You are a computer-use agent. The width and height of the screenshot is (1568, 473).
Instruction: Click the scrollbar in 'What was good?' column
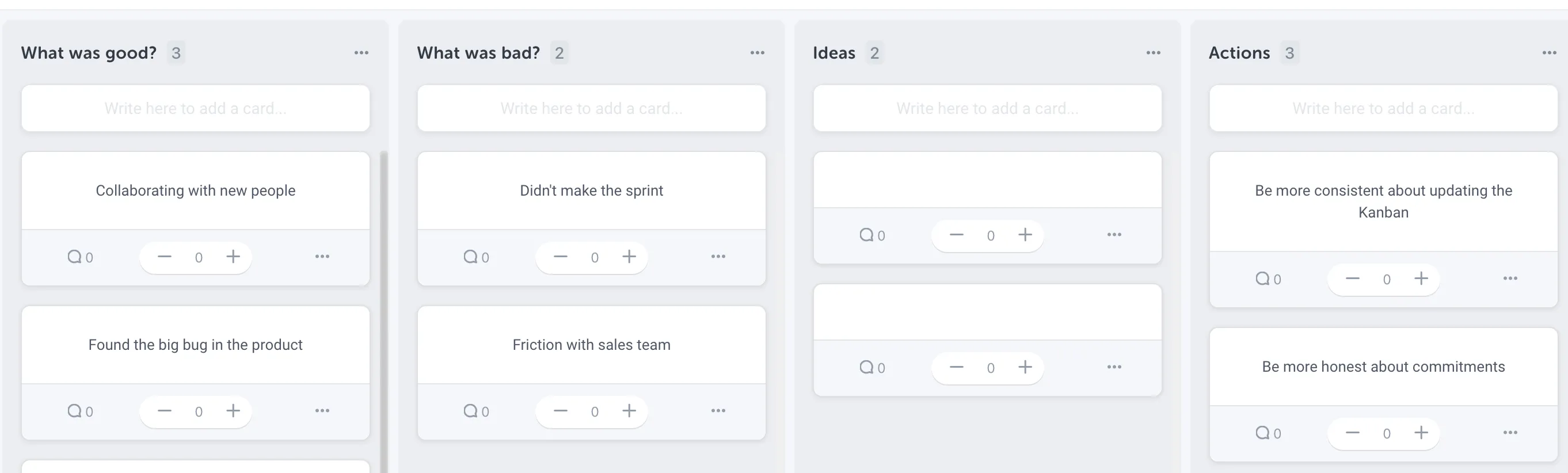pyautogui.click(x=383, y=304)
